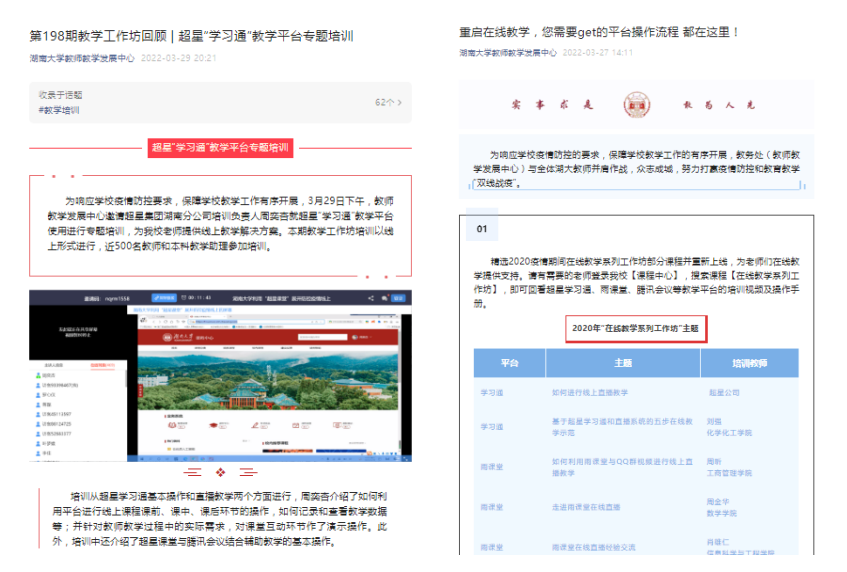Select the 主题 table column header
The height and width of the screenshot is (572, 847).
[622, 363]
